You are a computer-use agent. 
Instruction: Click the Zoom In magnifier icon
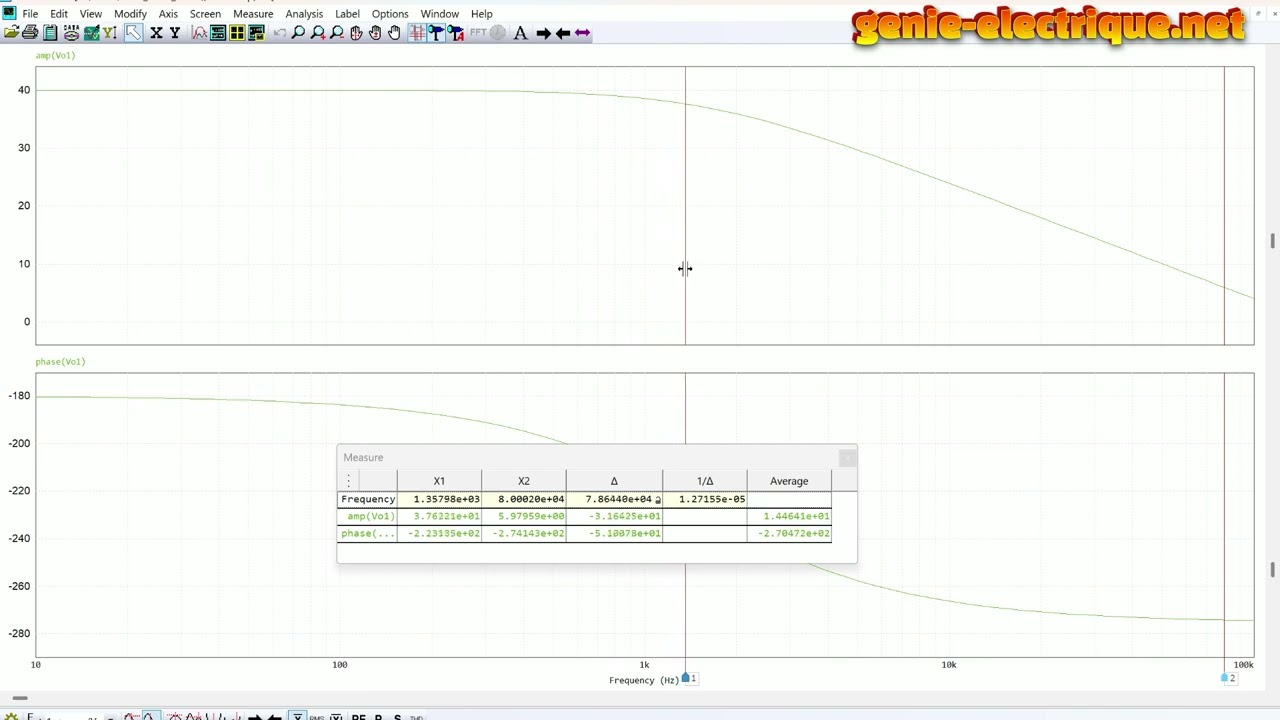319,33
